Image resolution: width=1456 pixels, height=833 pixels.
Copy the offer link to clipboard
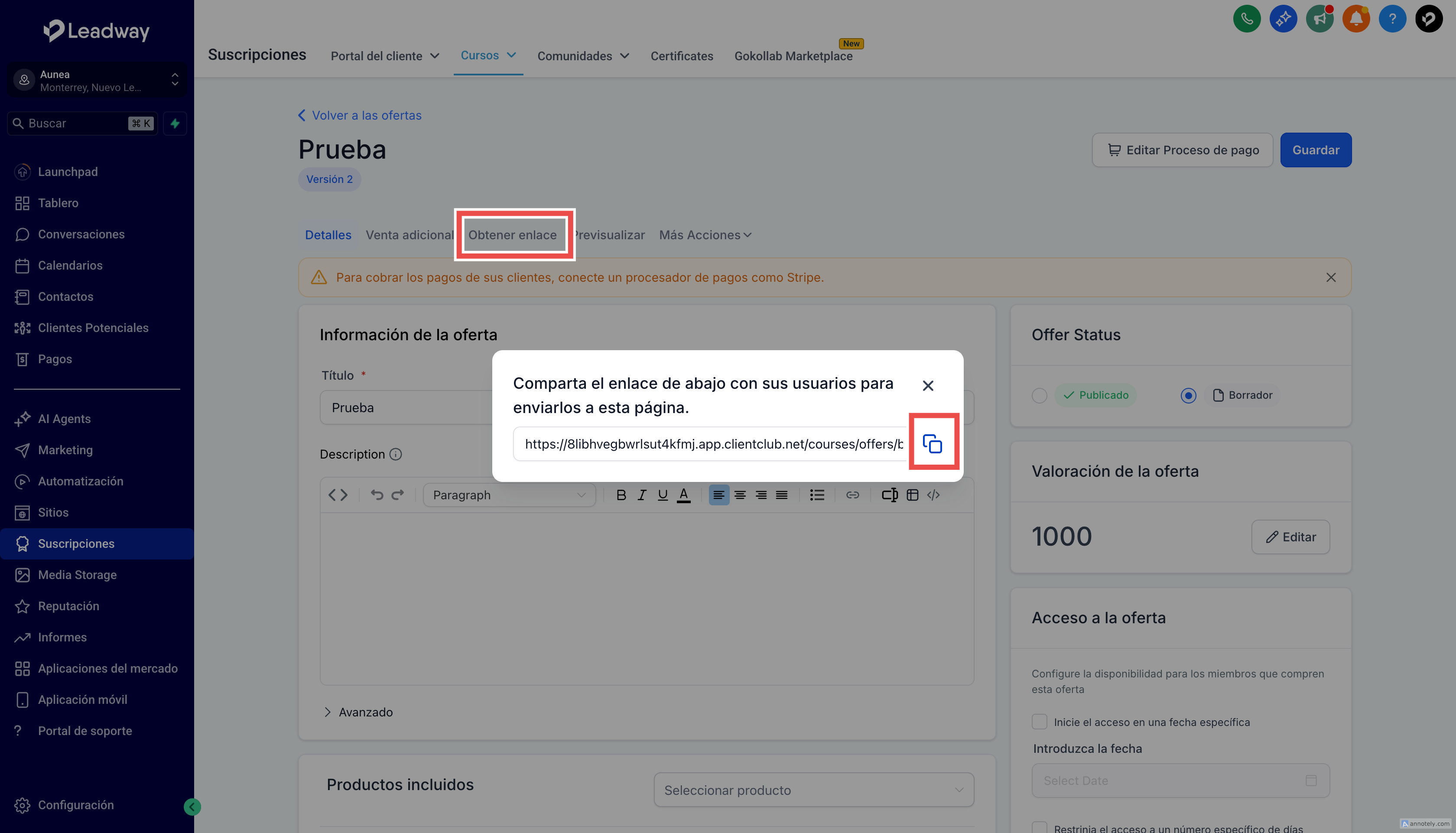(932, 443)
